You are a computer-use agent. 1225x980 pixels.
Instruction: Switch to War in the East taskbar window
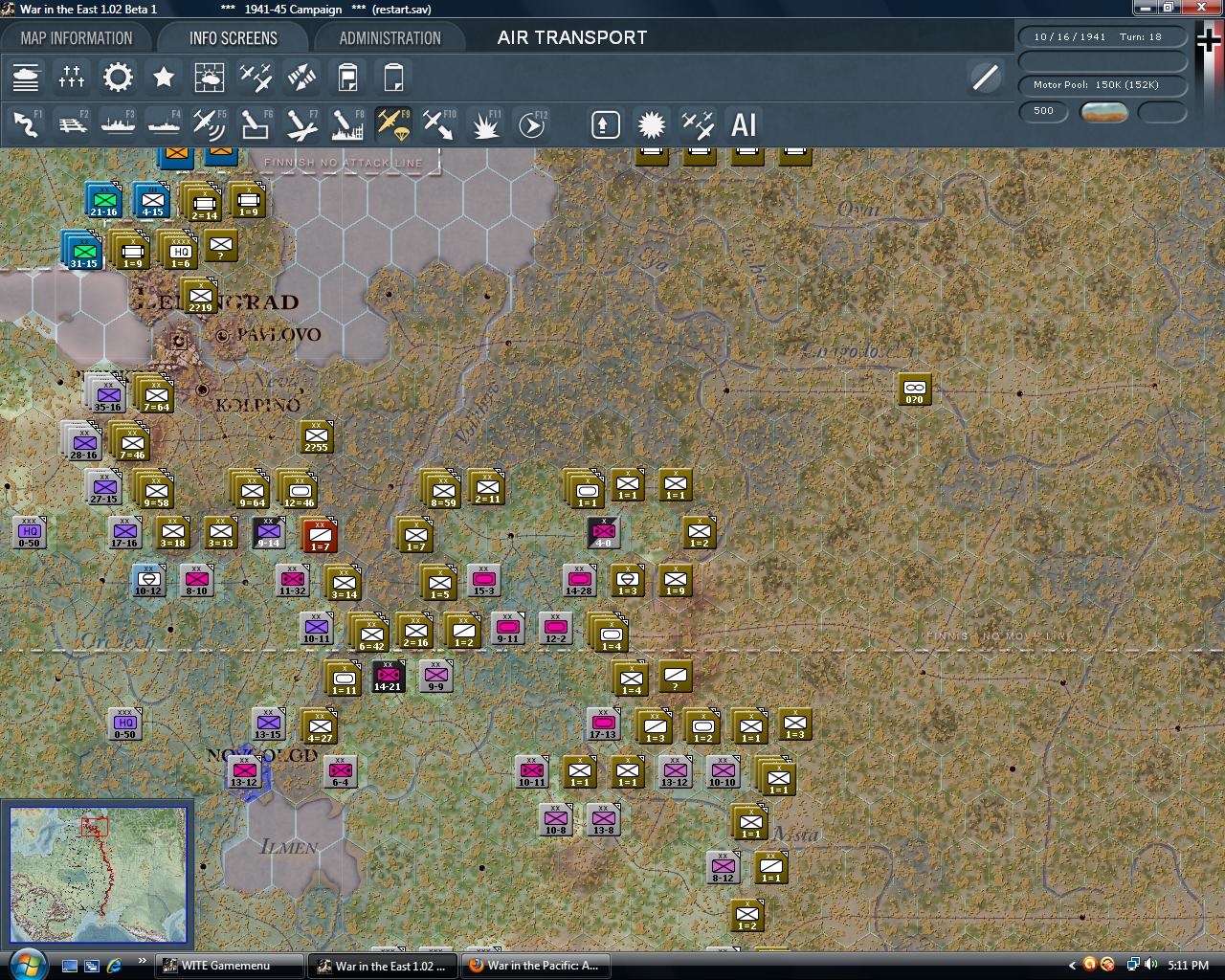point(384,966)
